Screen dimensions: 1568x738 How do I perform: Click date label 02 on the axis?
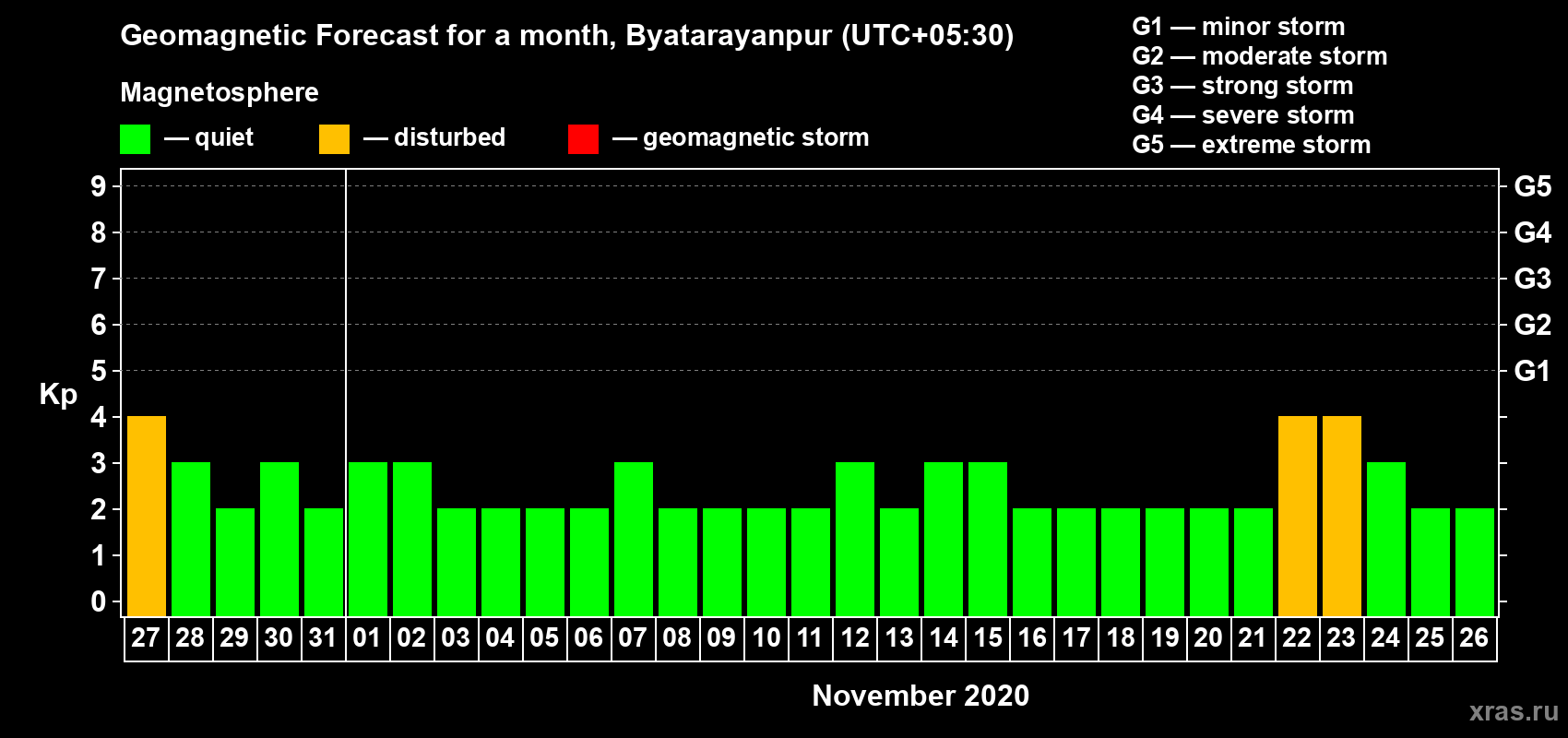click(x=411, y=638)
